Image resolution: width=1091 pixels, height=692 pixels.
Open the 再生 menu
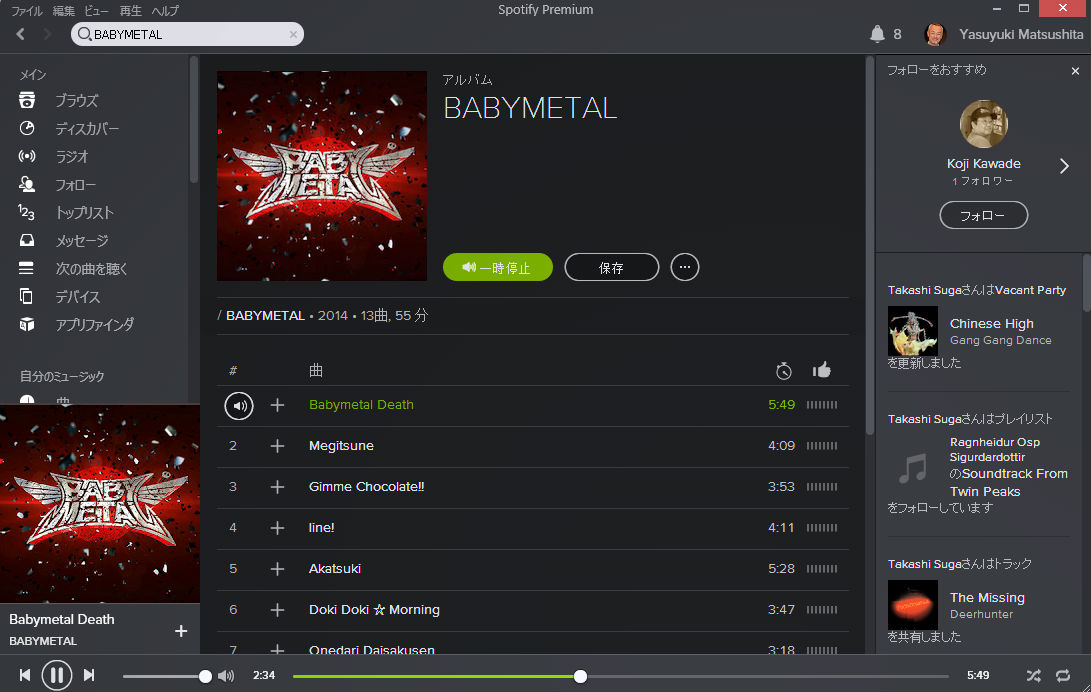(130, 10)
